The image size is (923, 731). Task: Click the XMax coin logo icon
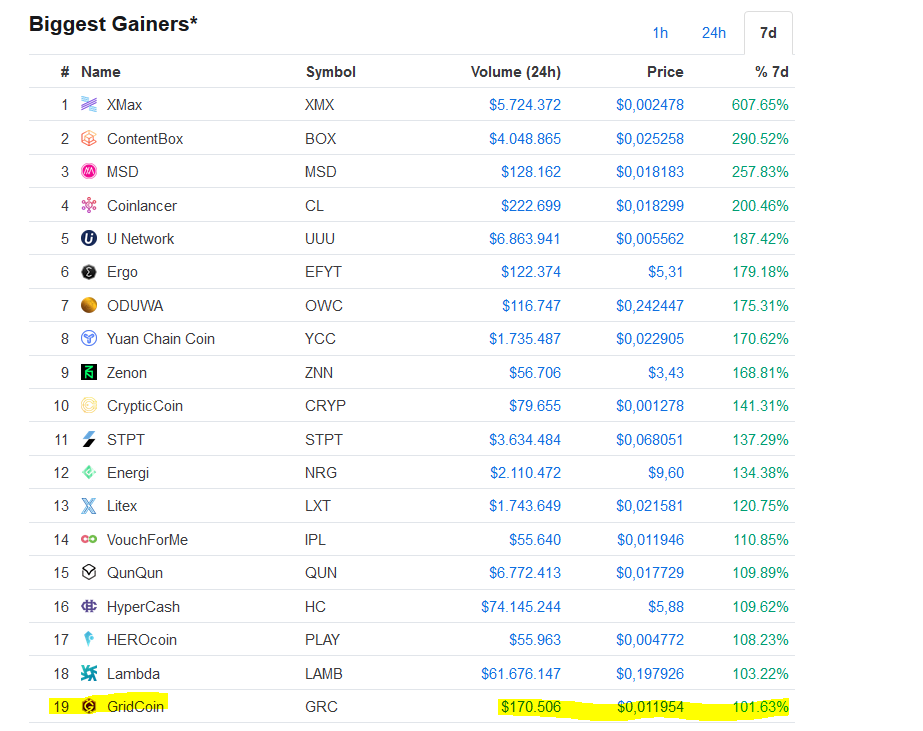[x=89, y=105]
